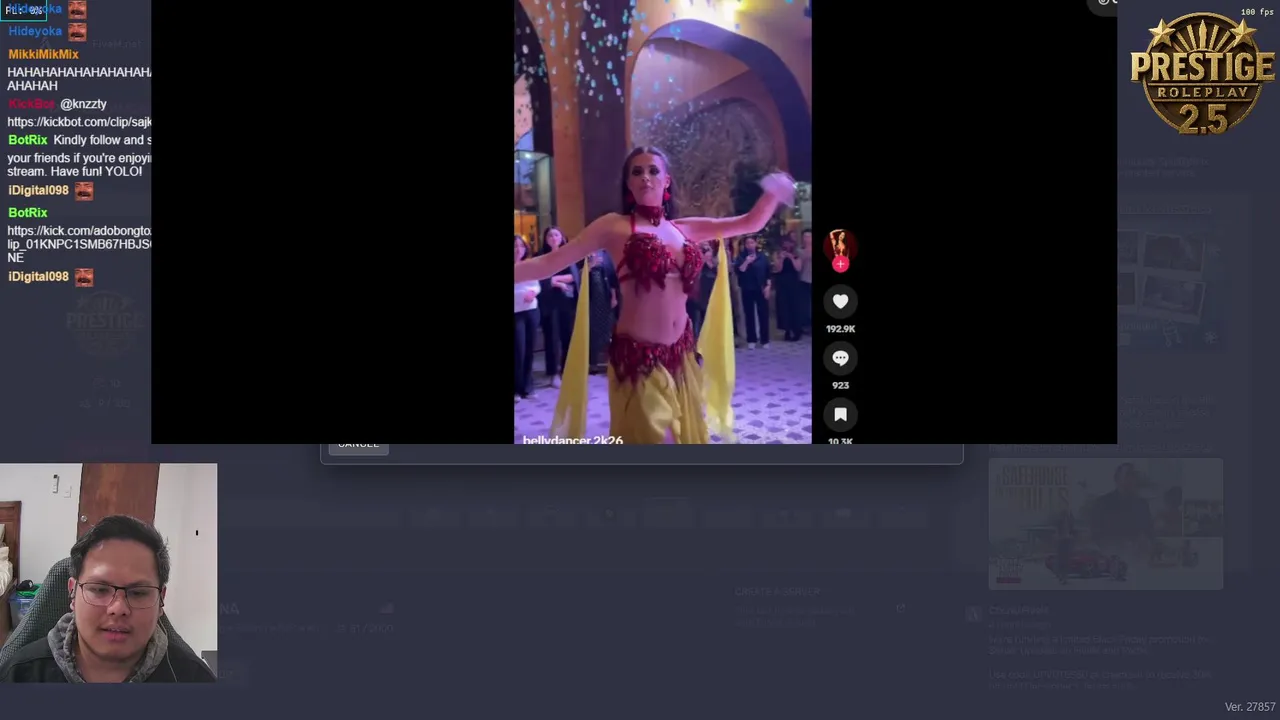Viewport: 1280px width, 720px height.
Task: Click the 100 fps counter
Action: coord(1257,12)
